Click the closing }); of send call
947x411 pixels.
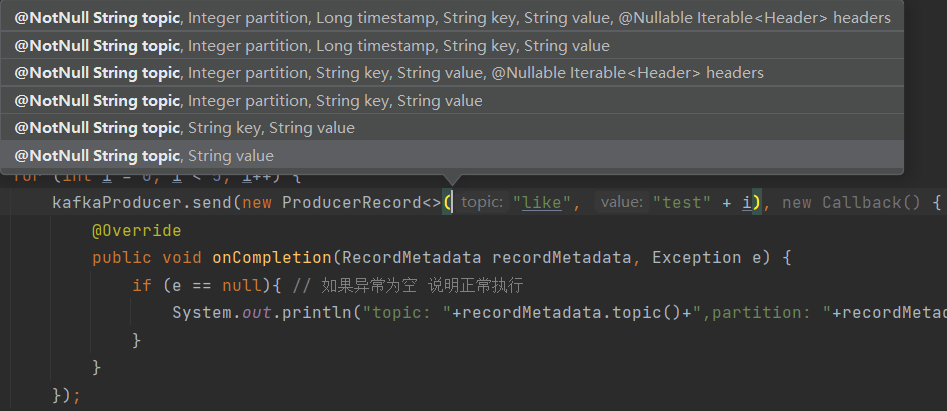point(67,396)
